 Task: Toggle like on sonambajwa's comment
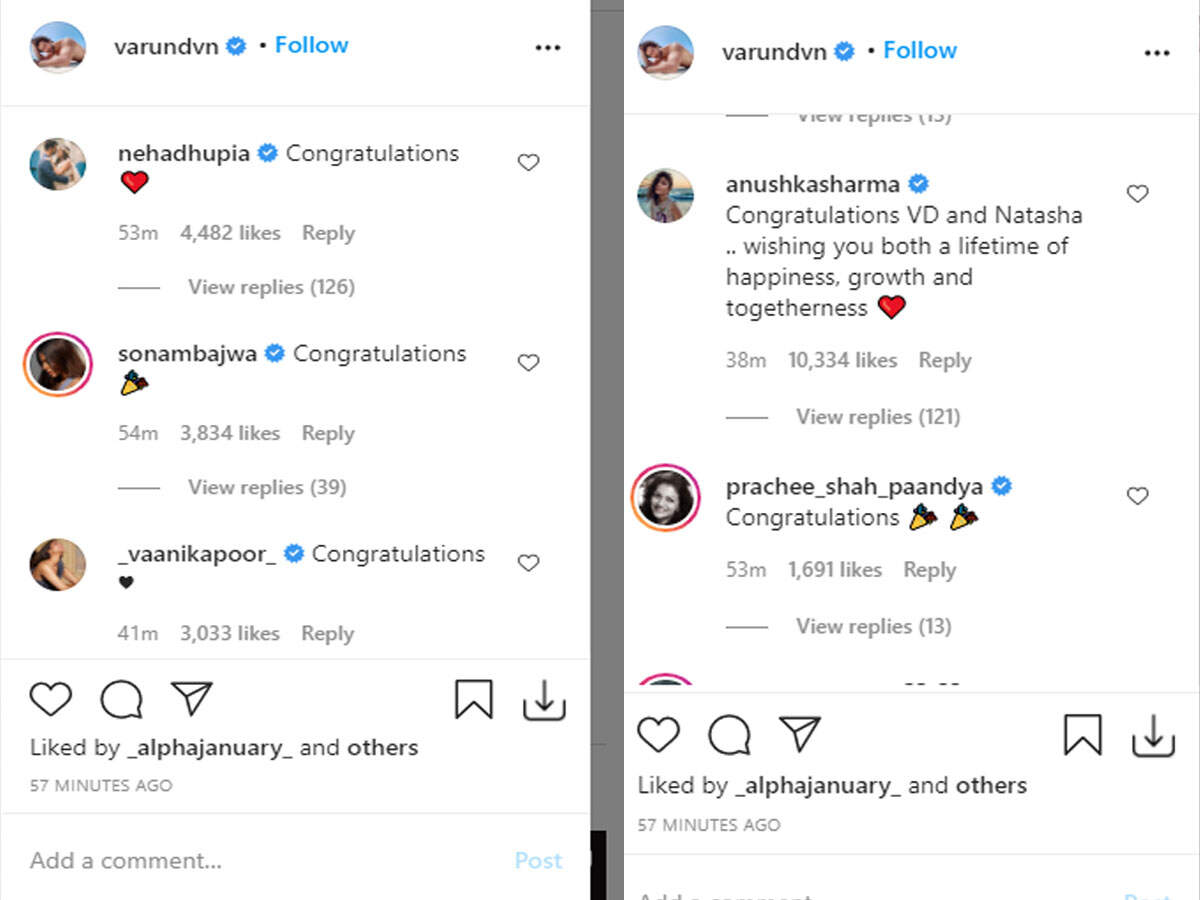[528, 363]
